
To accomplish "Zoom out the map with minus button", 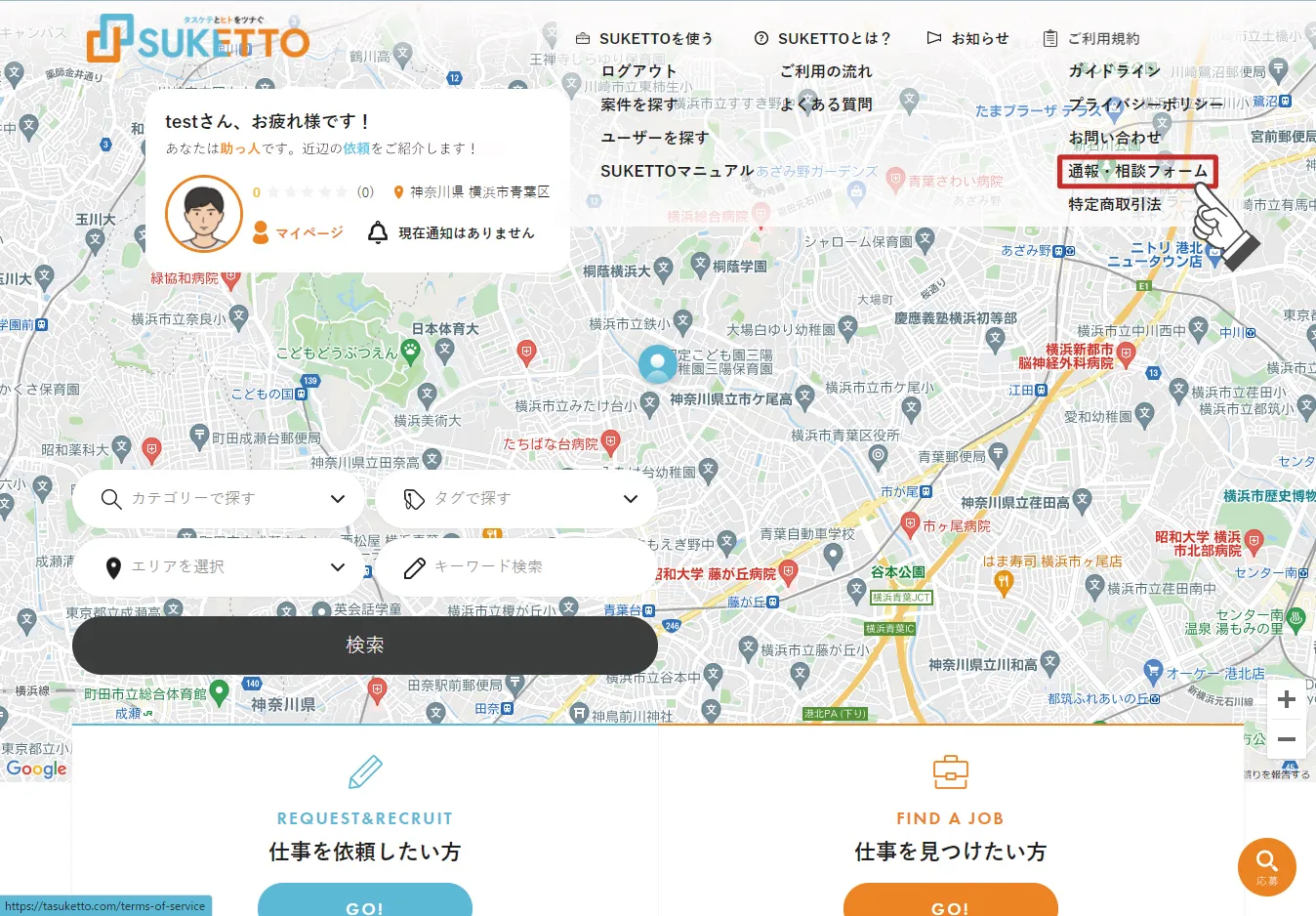I will 1287,739.
